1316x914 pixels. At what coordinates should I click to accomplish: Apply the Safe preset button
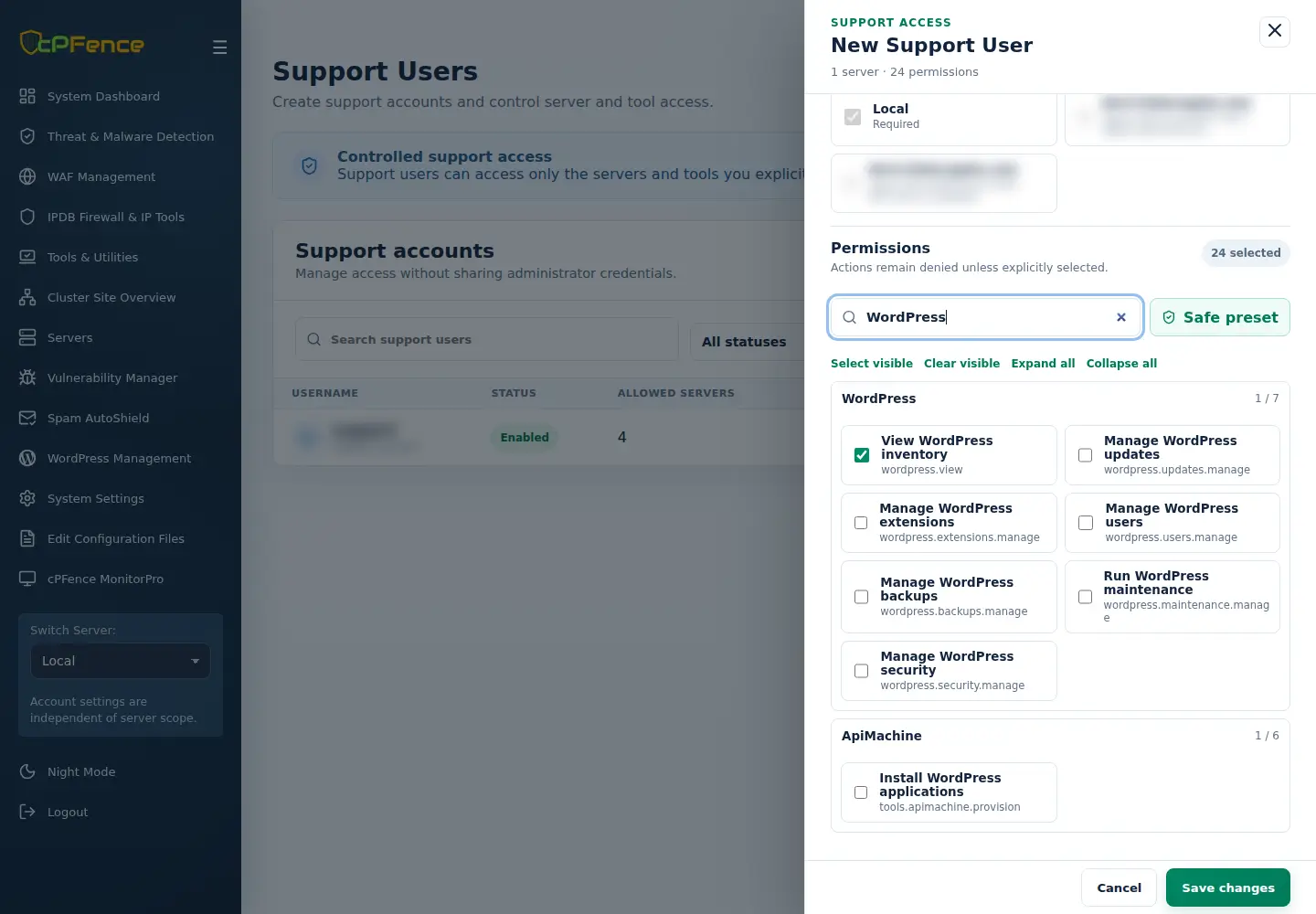pyautogui.click(x=1220, y=317)
